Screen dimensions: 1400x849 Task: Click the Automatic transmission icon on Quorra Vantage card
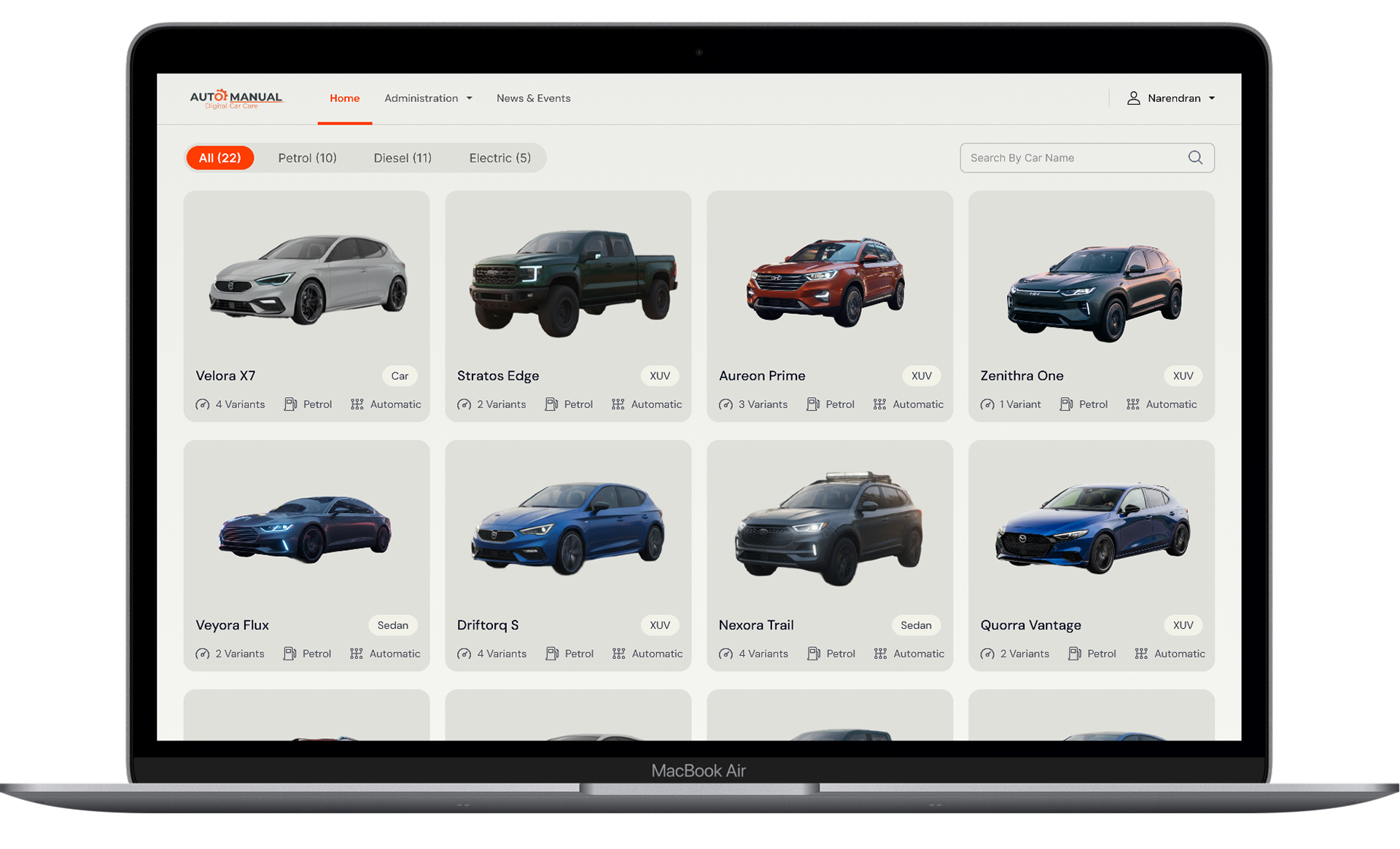pos(1141,653)
